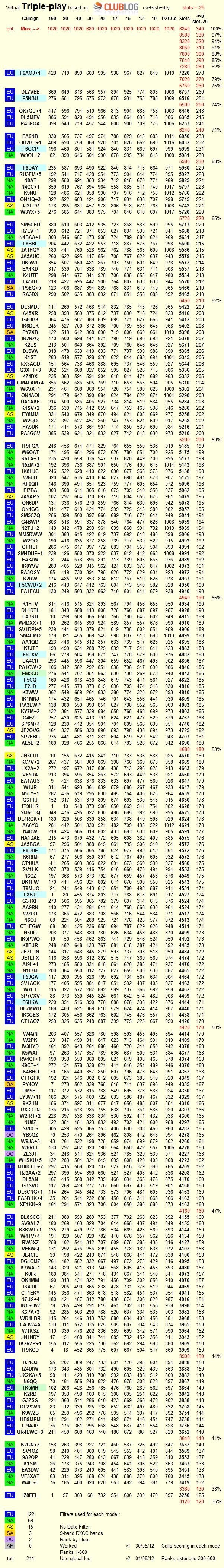Viewport: 224px width, 1568px height.
Task: Click callsign SM5CEU
Action: (30, 225)
